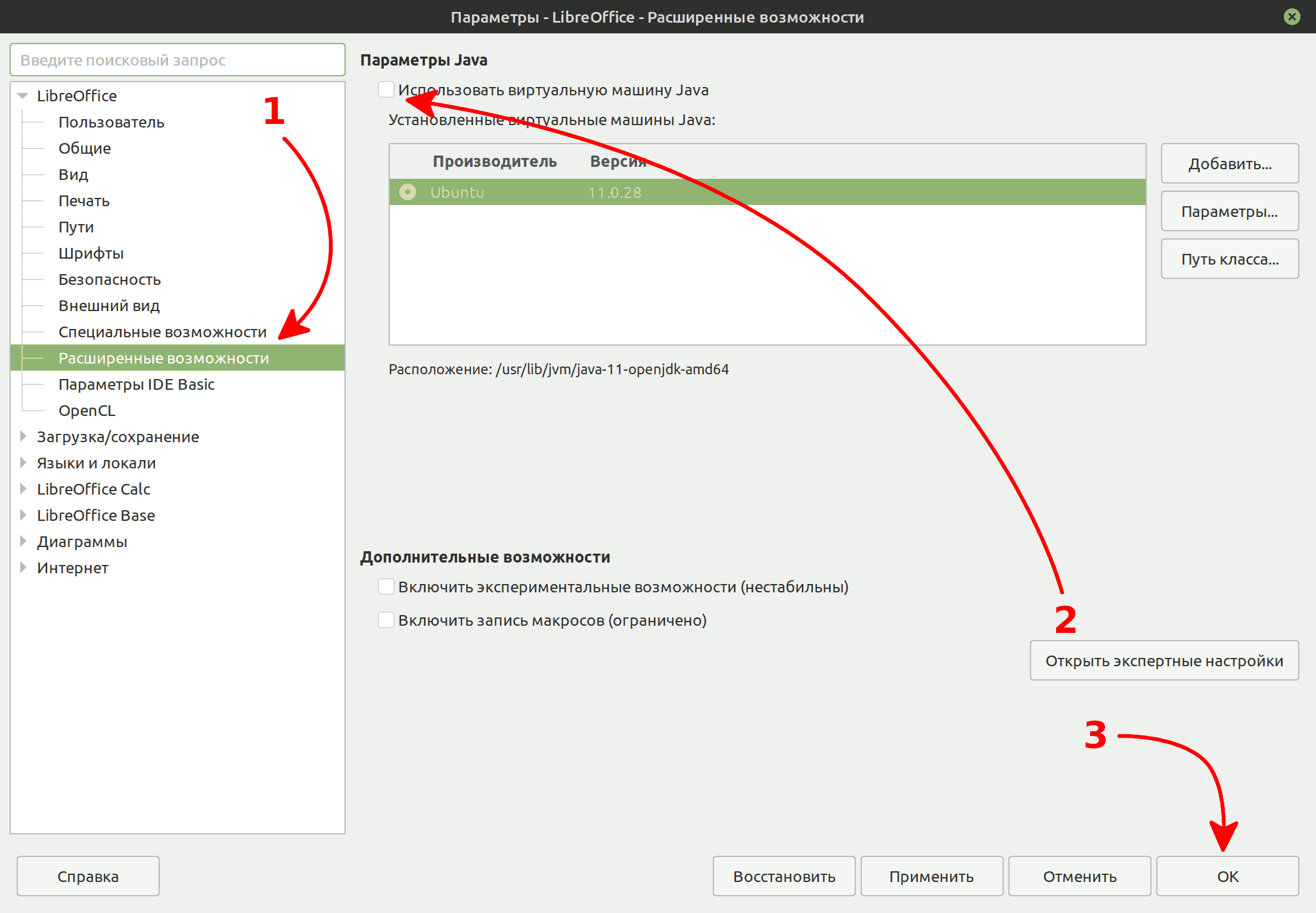Select 'Общие' in the options tree

[85, 148]
